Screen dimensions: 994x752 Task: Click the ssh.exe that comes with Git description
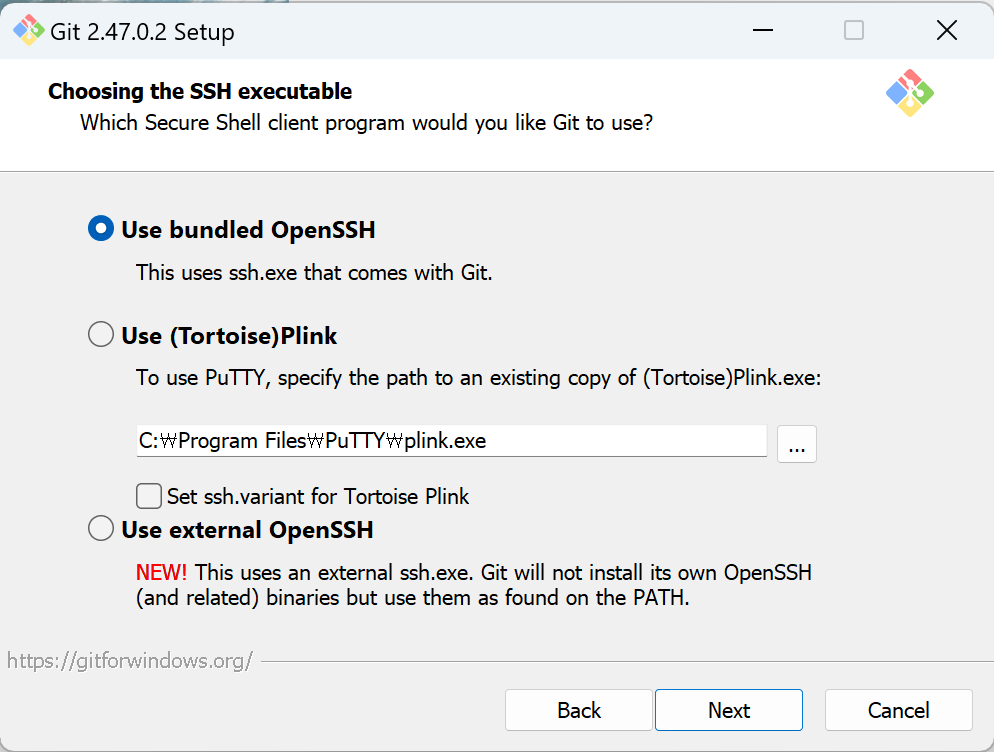(x=314, y=273)
